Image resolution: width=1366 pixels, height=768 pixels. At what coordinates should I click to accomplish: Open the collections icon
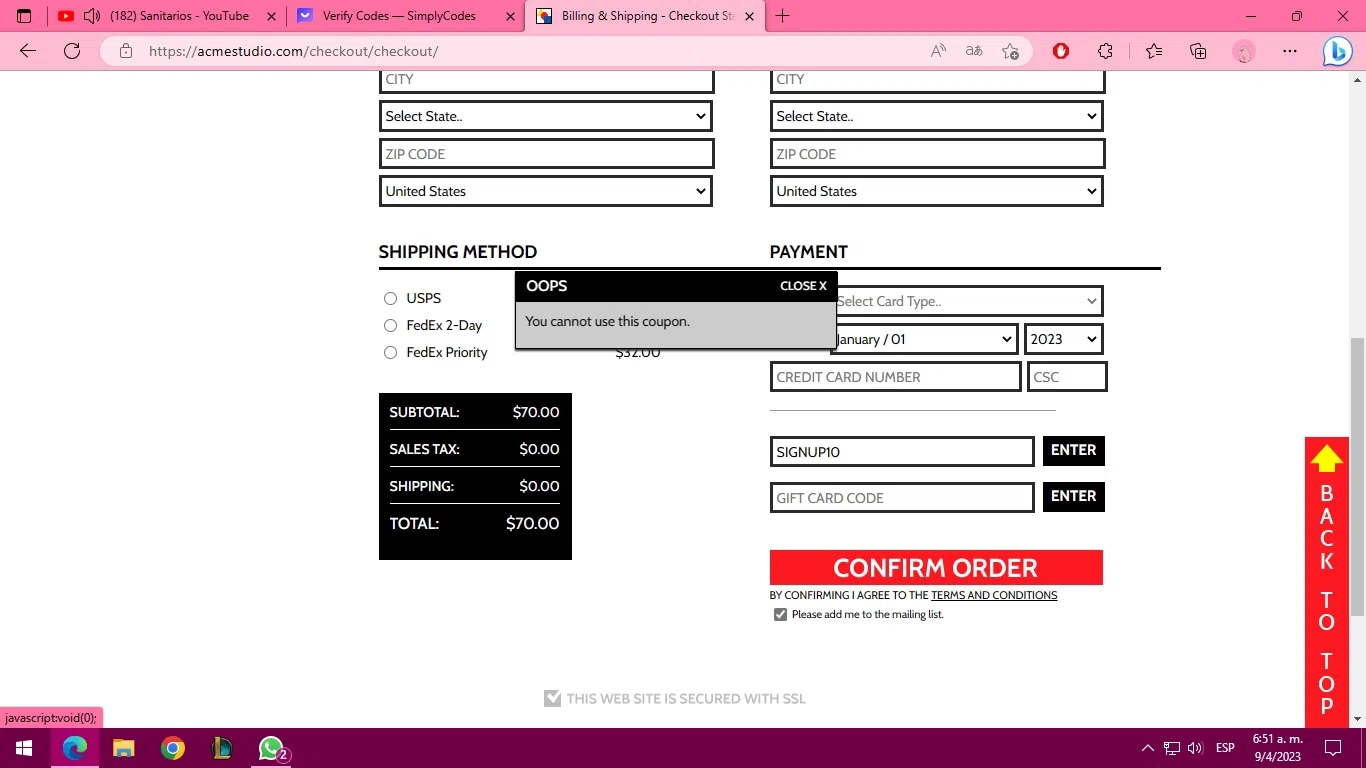[1198, 51]
